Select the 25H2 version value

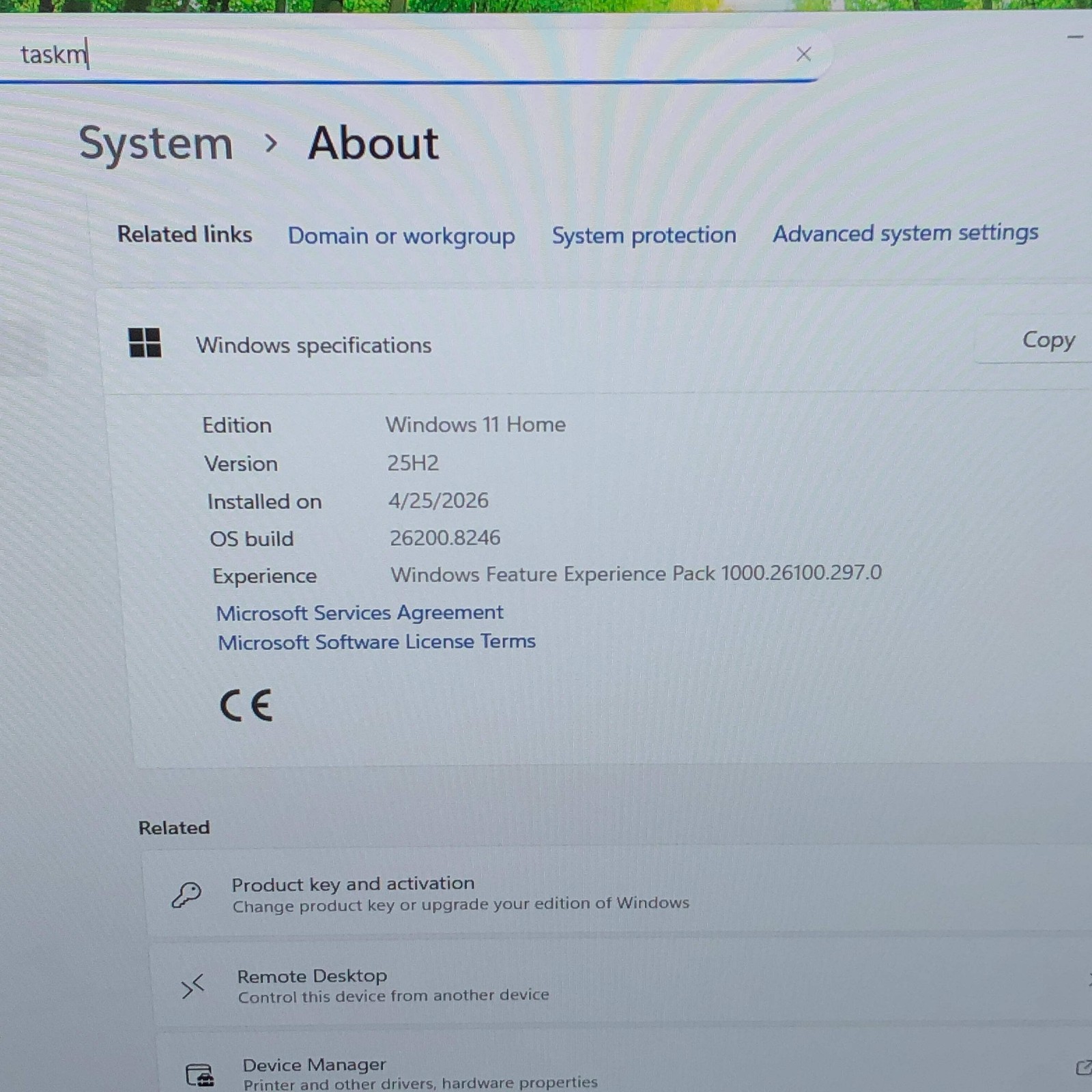pos(412,463)
